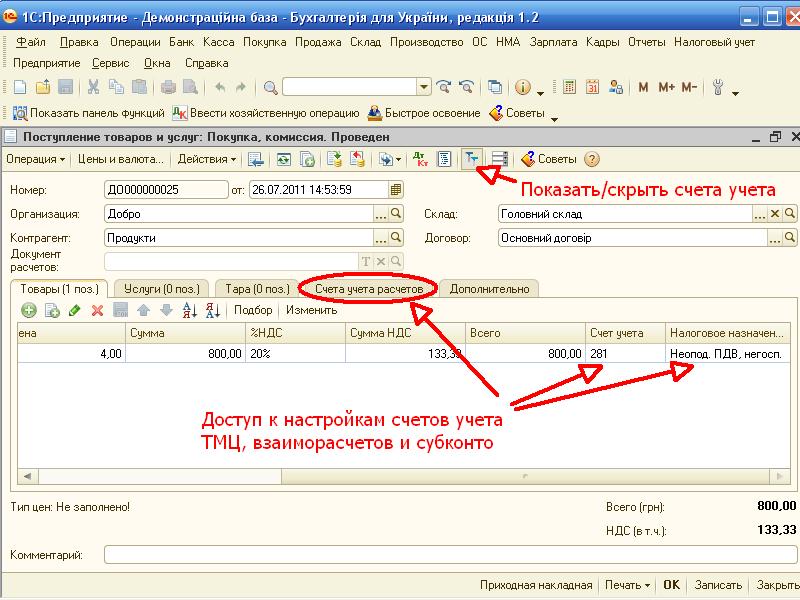Viewport: 800px width, 600px height.
Task: Open Договор lookup with magnifier icon
Action: click(790, 238)
